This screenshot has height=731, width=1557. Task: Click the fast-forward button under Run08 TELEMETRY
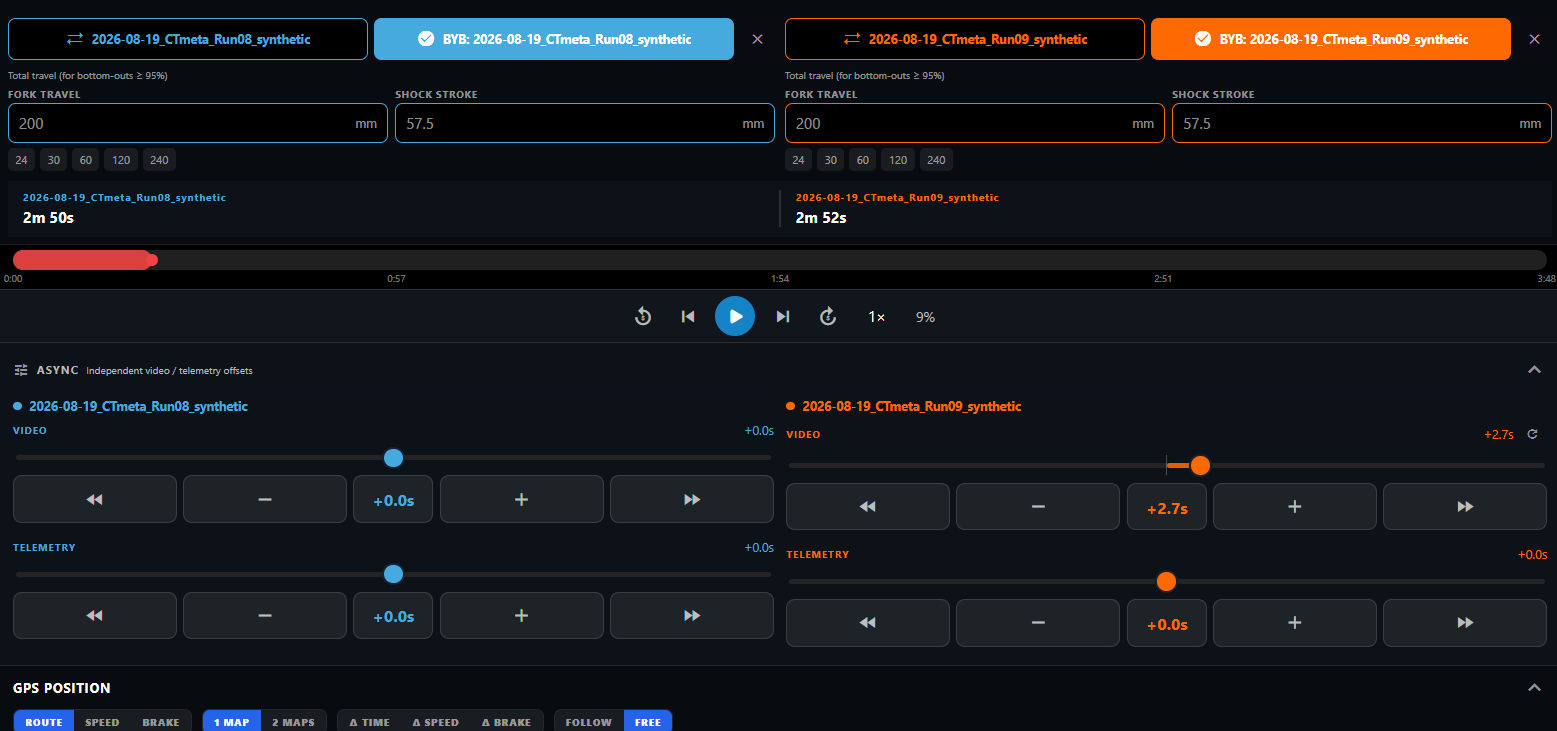pyautogui.click(x=692, y=616)
